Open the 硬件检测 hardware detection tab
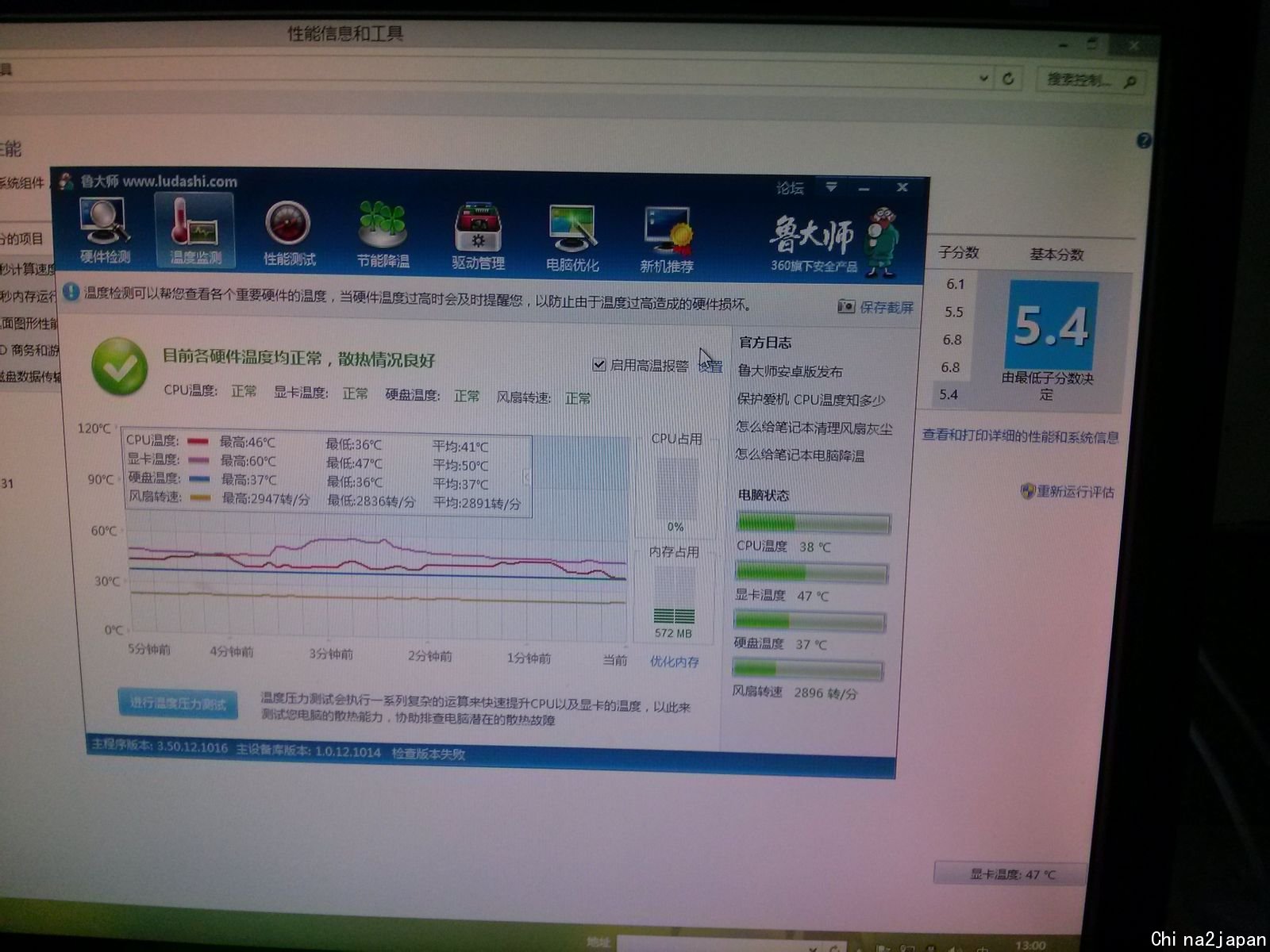Image resolution: width=1270 pixels, height=952 pixels. pos(105,230)
